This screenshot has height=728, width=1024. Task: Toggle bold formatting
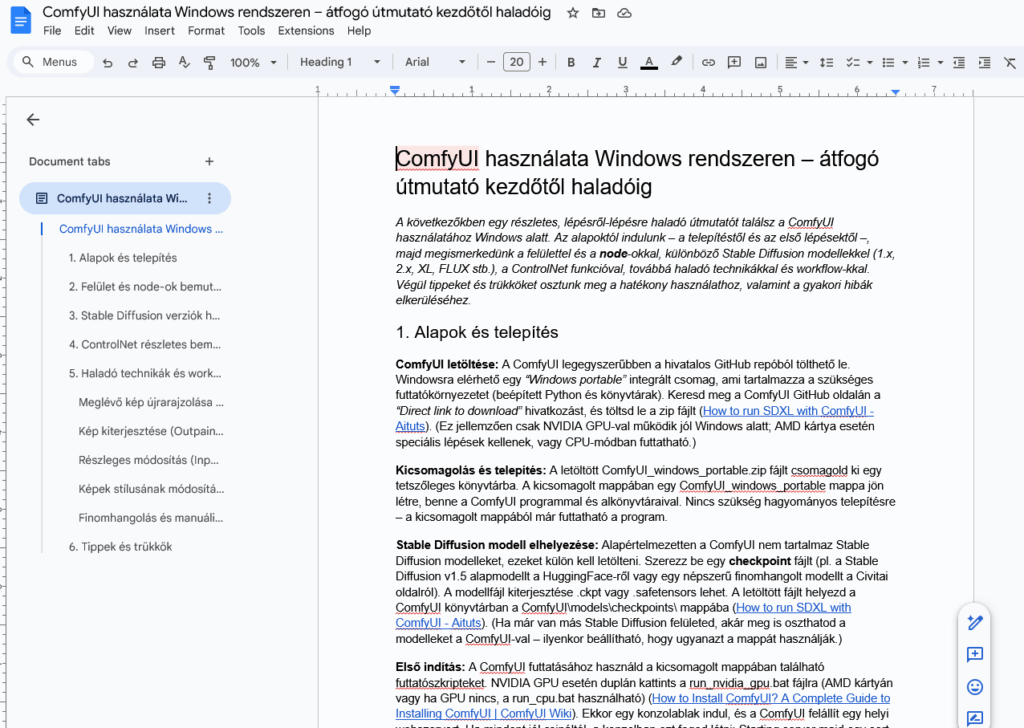pos(571,63)
